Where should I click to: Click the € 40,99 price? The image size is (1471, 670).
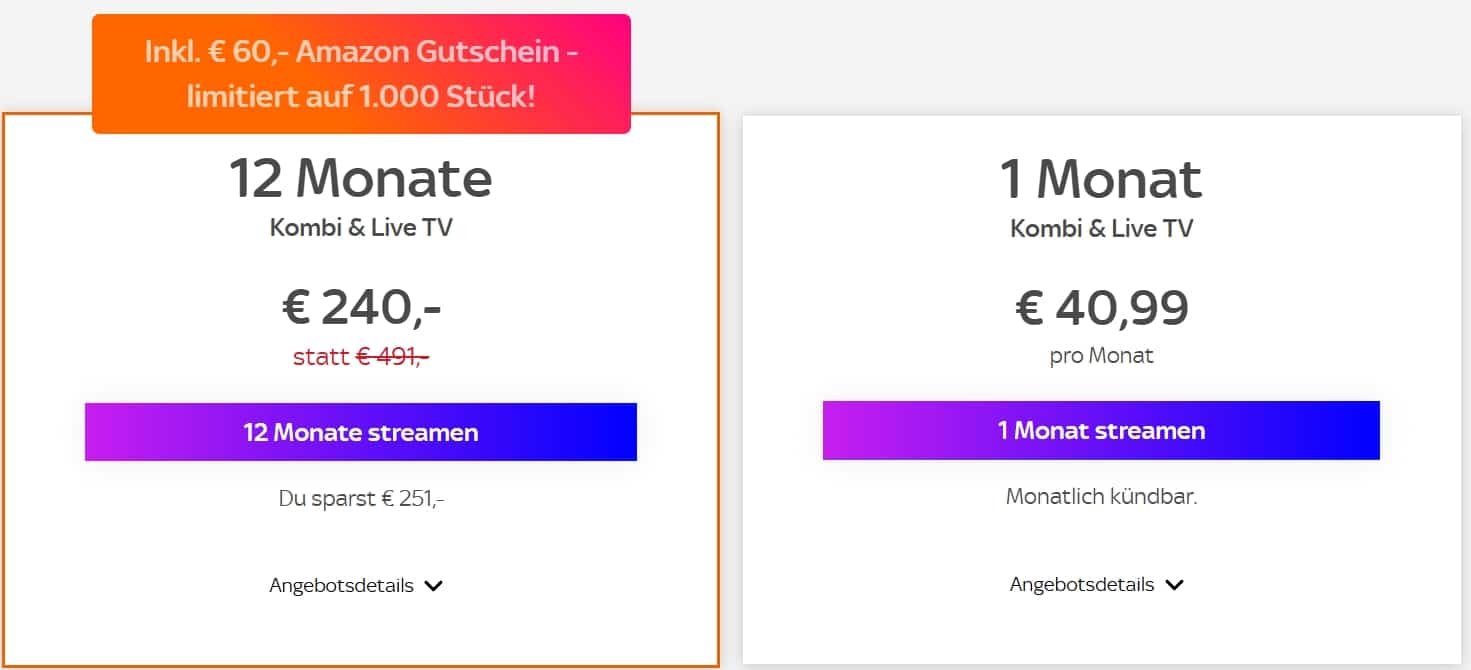click(x=1102, y=307)
